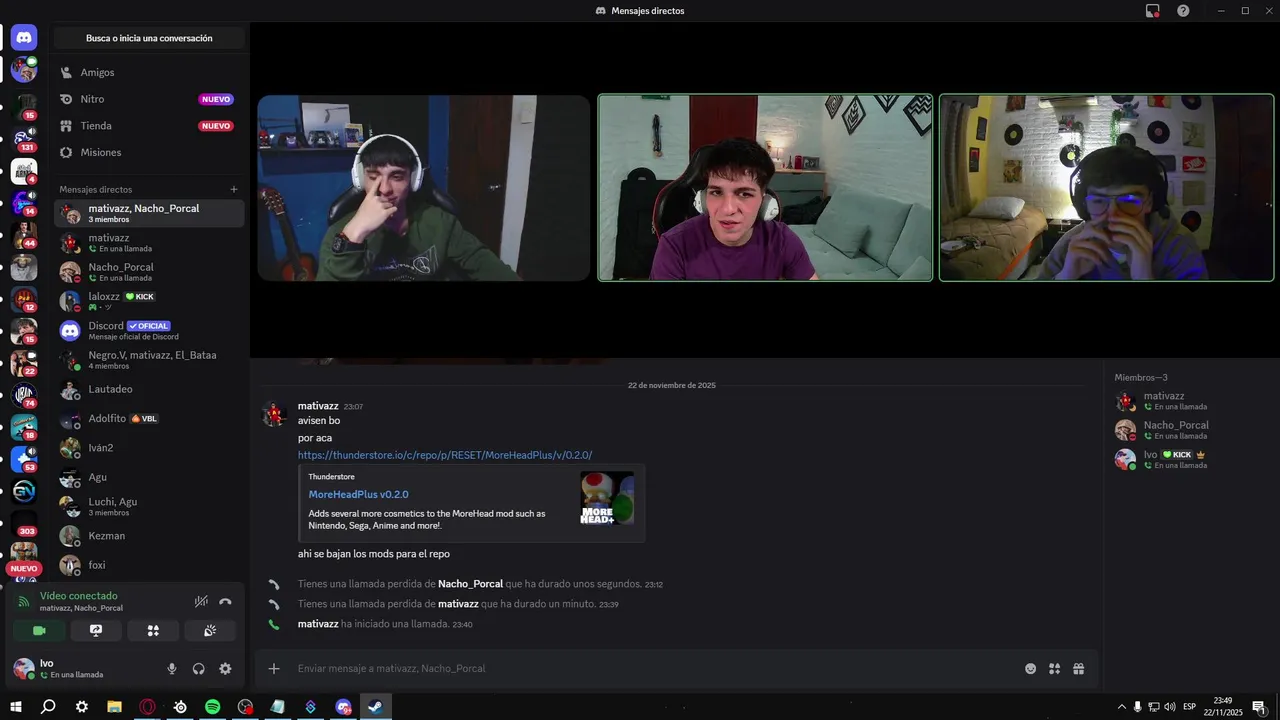The image size is (1280, 720).
Task: Open official Discord messages DM
Action: tap(149, 330)
